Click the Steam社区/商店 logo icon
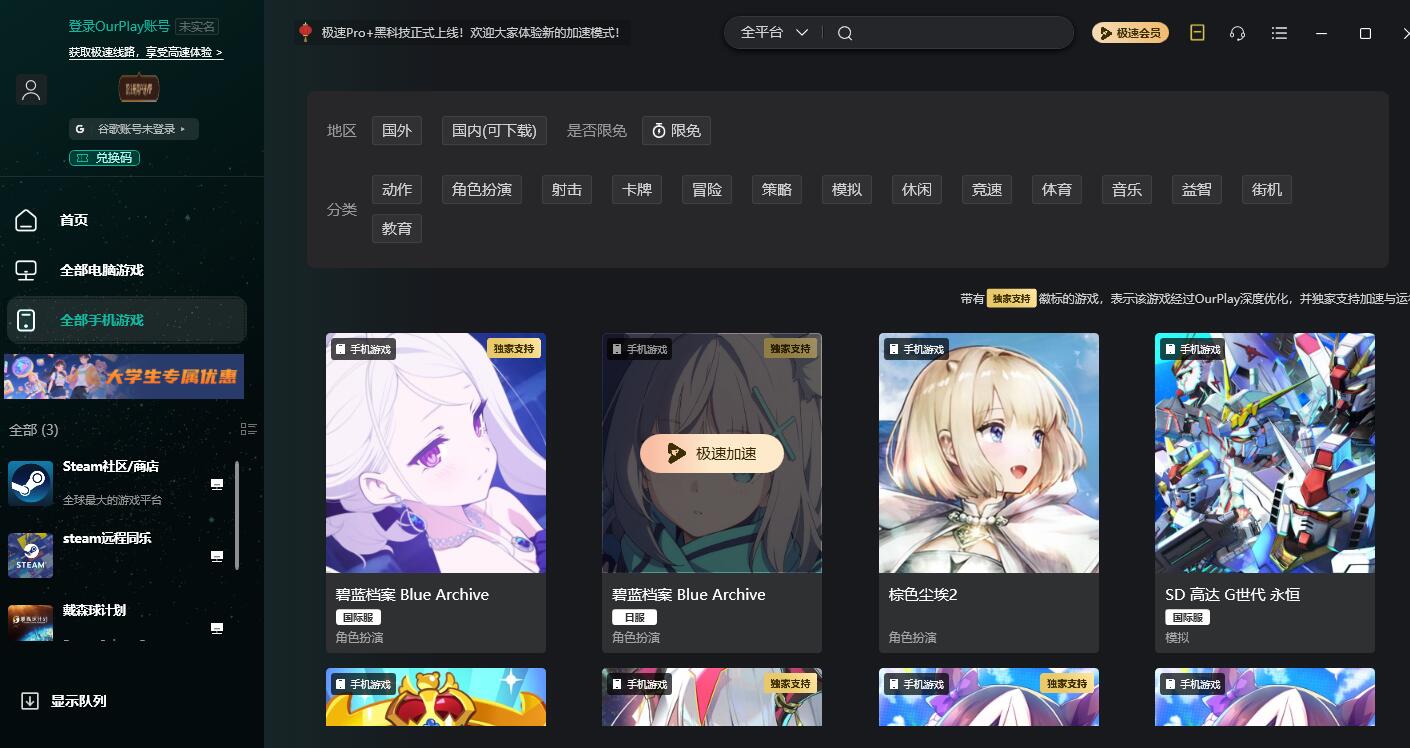The height and width of the screenshot is (748, 1410). (30, 483)
